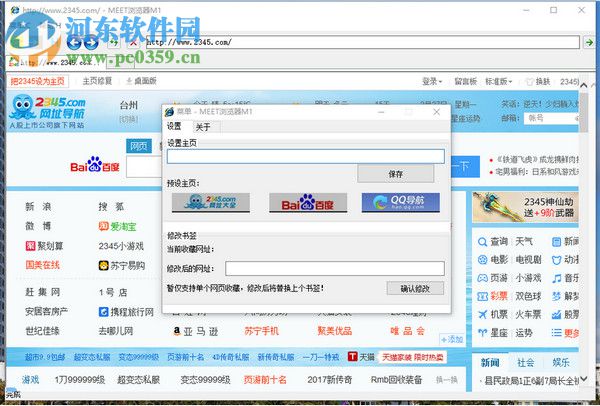
Task: Click 把2345设为主页 link
Action: [x=38, y=81]
